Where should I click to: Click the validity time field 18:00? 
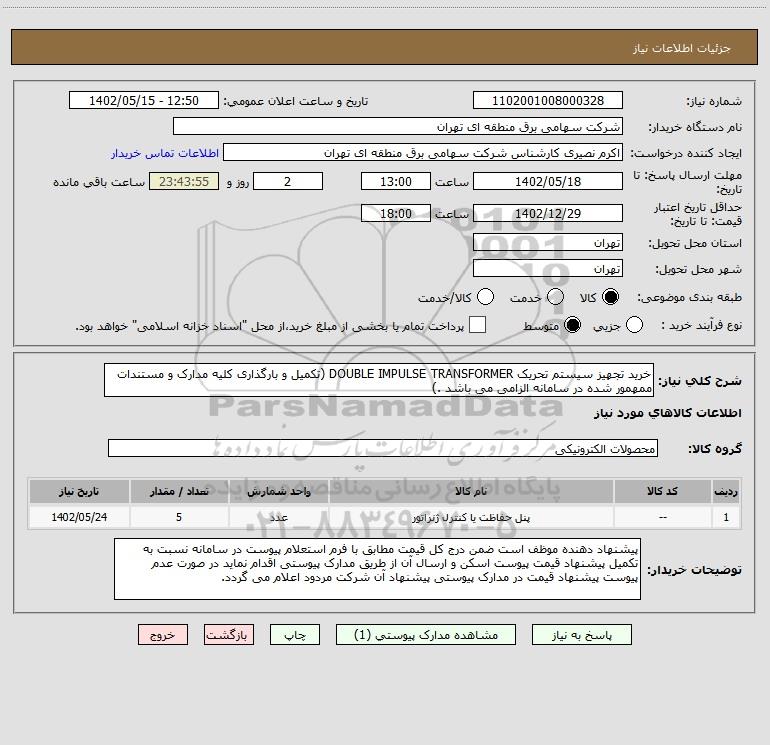(x=396, y=213)
